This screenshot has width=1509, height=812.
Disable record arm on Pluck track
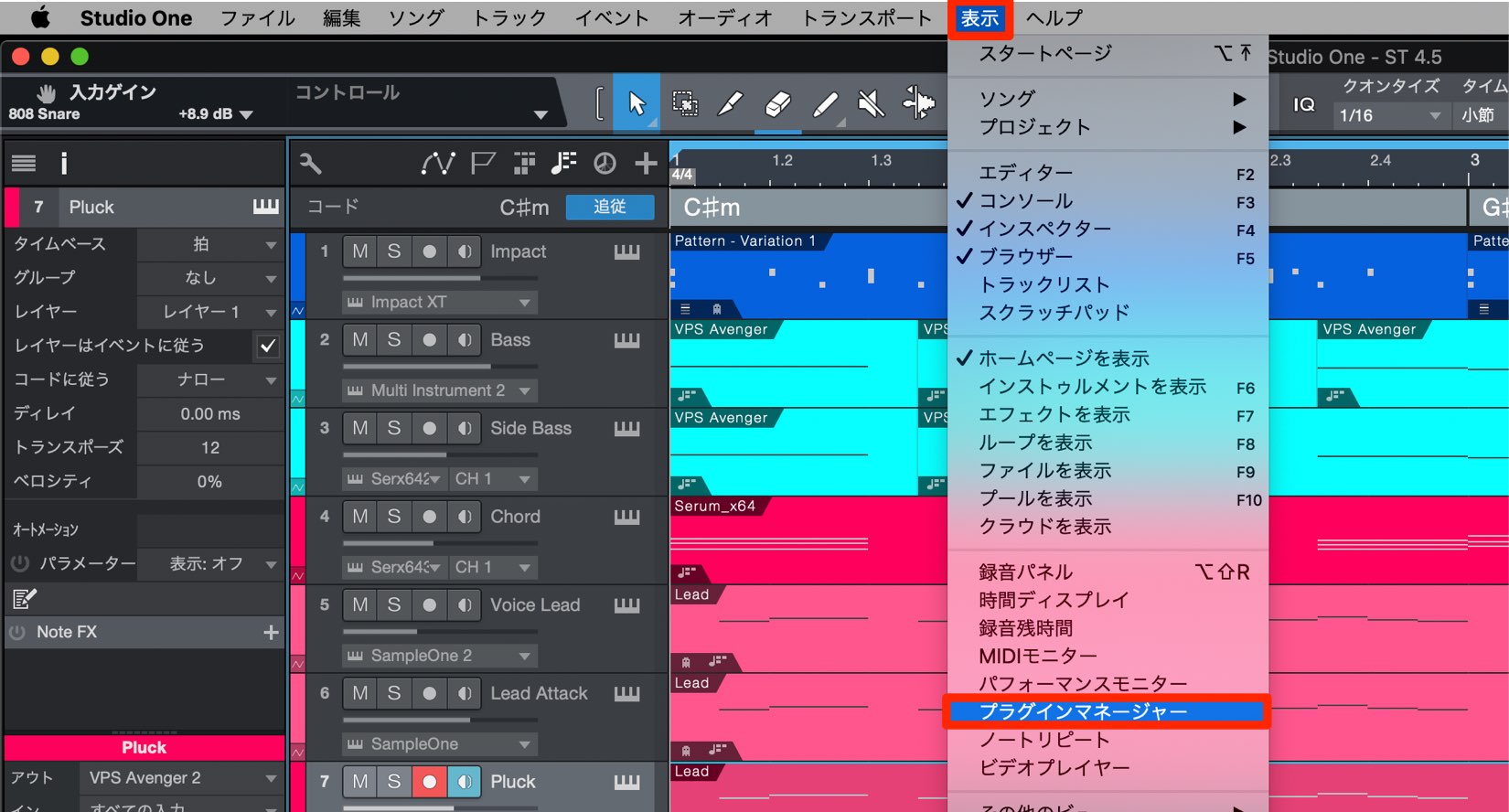429,782
